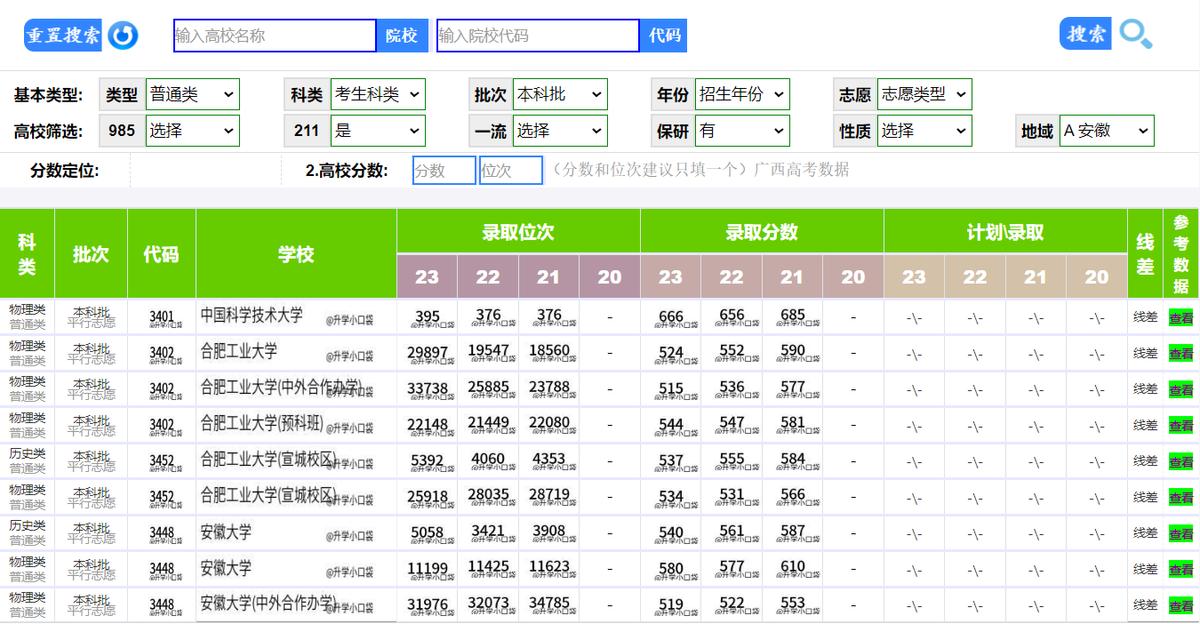Click the 输入高校名称 input field
1200x624 pixels.
click(x=270, y=35)
